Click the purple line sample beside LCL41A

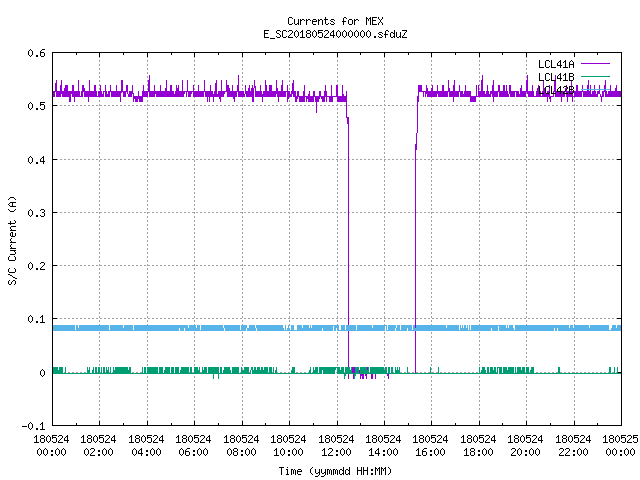(x=595, y=64)
